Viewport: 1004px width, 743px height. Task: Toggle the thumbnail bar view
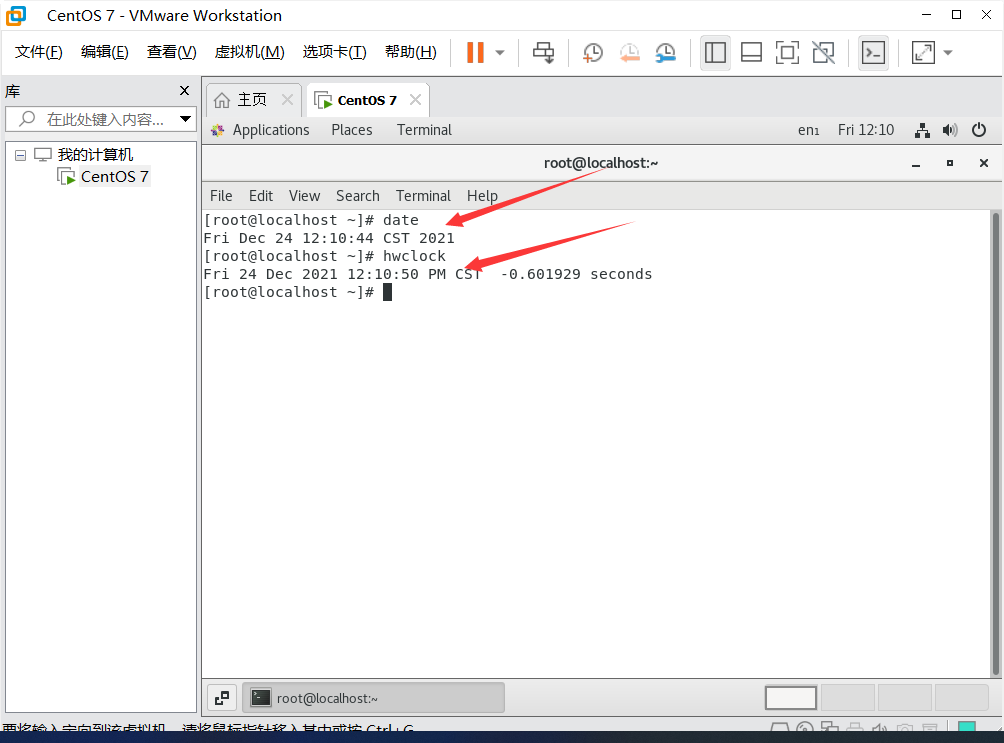(751, 53)
